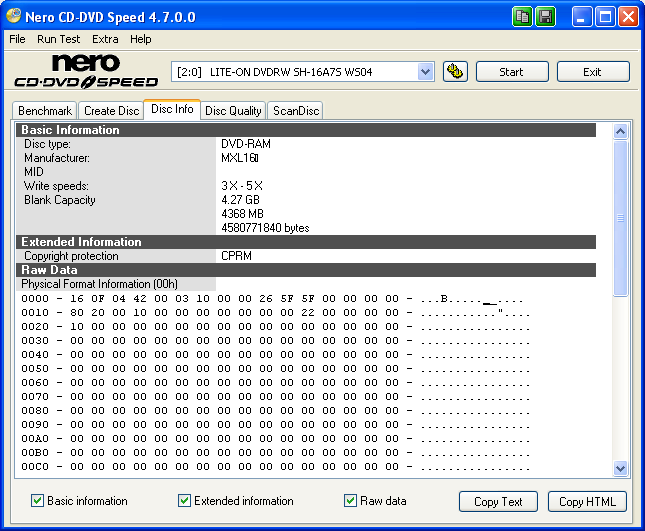The height and width of the screenshot is (531, 645).
Task: Switch to the Create Disc tab
Action: [111, 111]
